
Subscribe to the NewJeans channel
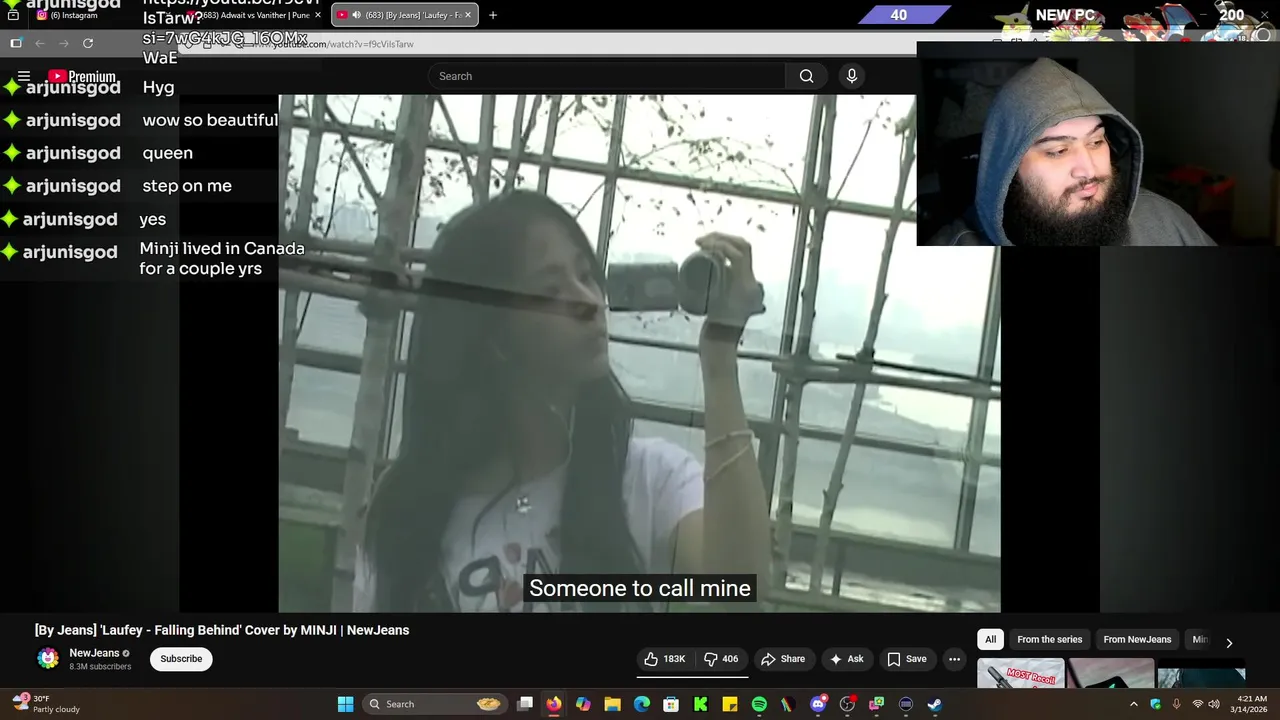(x=181, y=659)
